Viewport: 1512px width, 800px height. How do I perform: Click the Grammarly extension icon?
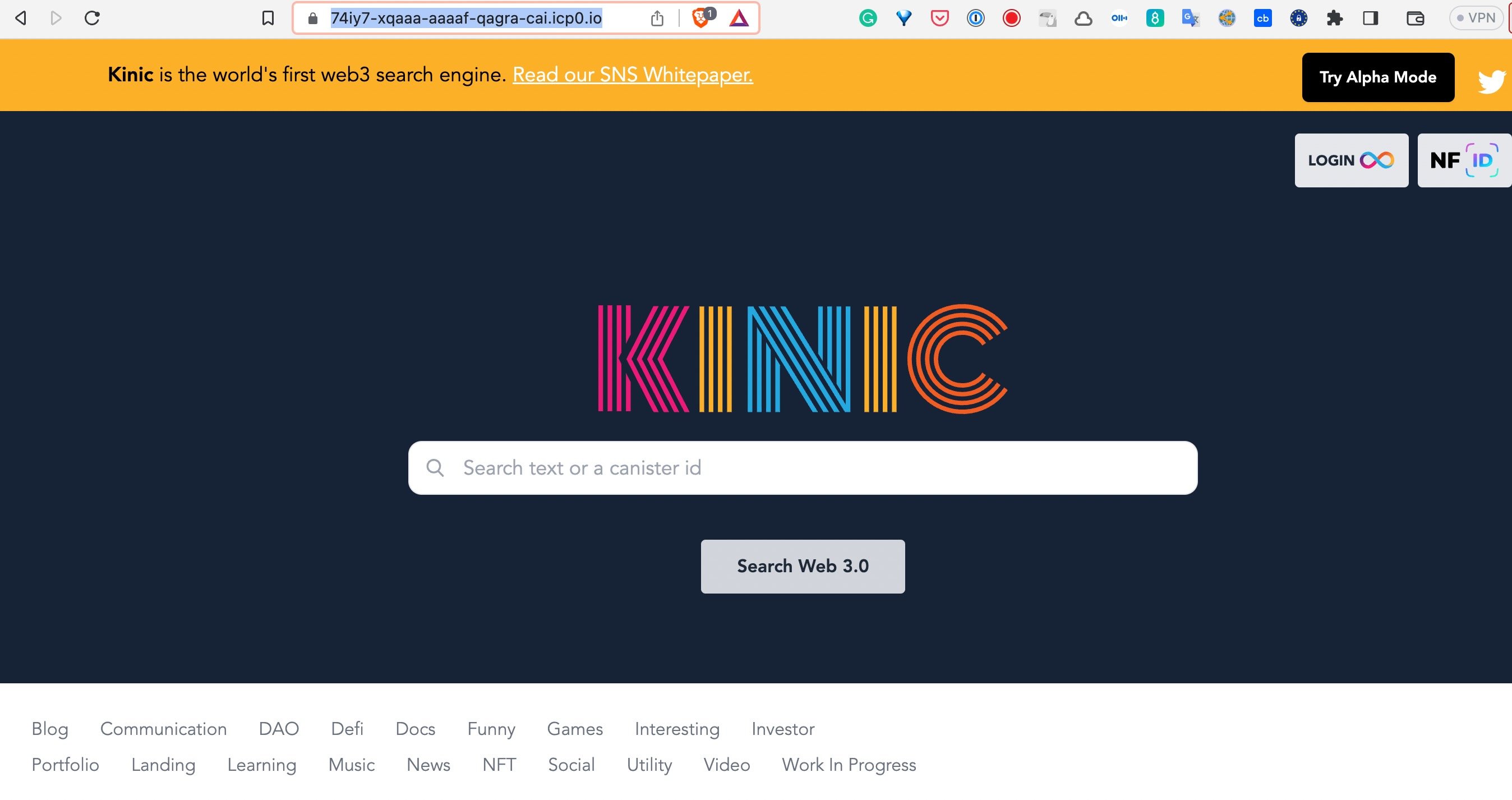(x=868, y=19)
